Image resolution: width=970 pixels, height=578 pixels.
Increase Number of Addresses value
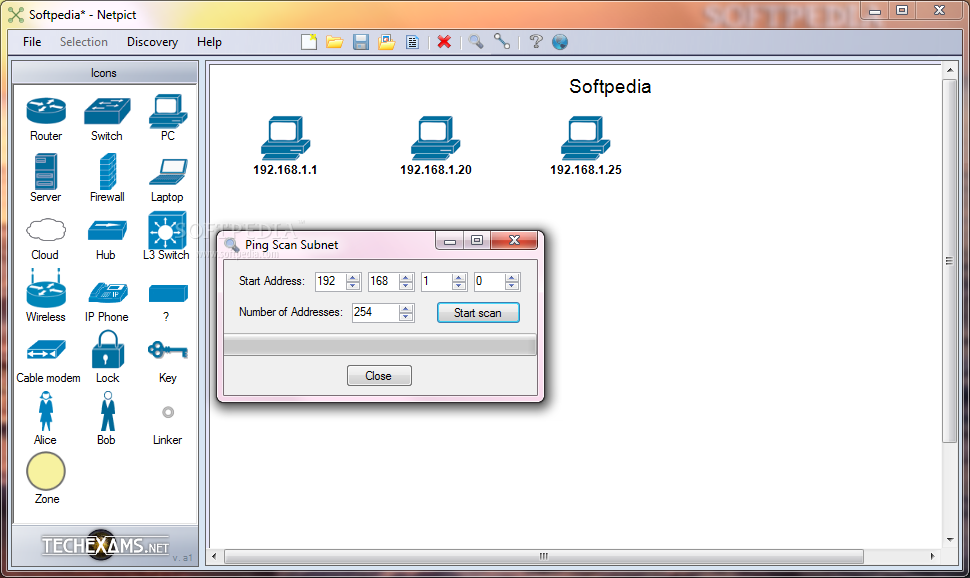(406, 308)
